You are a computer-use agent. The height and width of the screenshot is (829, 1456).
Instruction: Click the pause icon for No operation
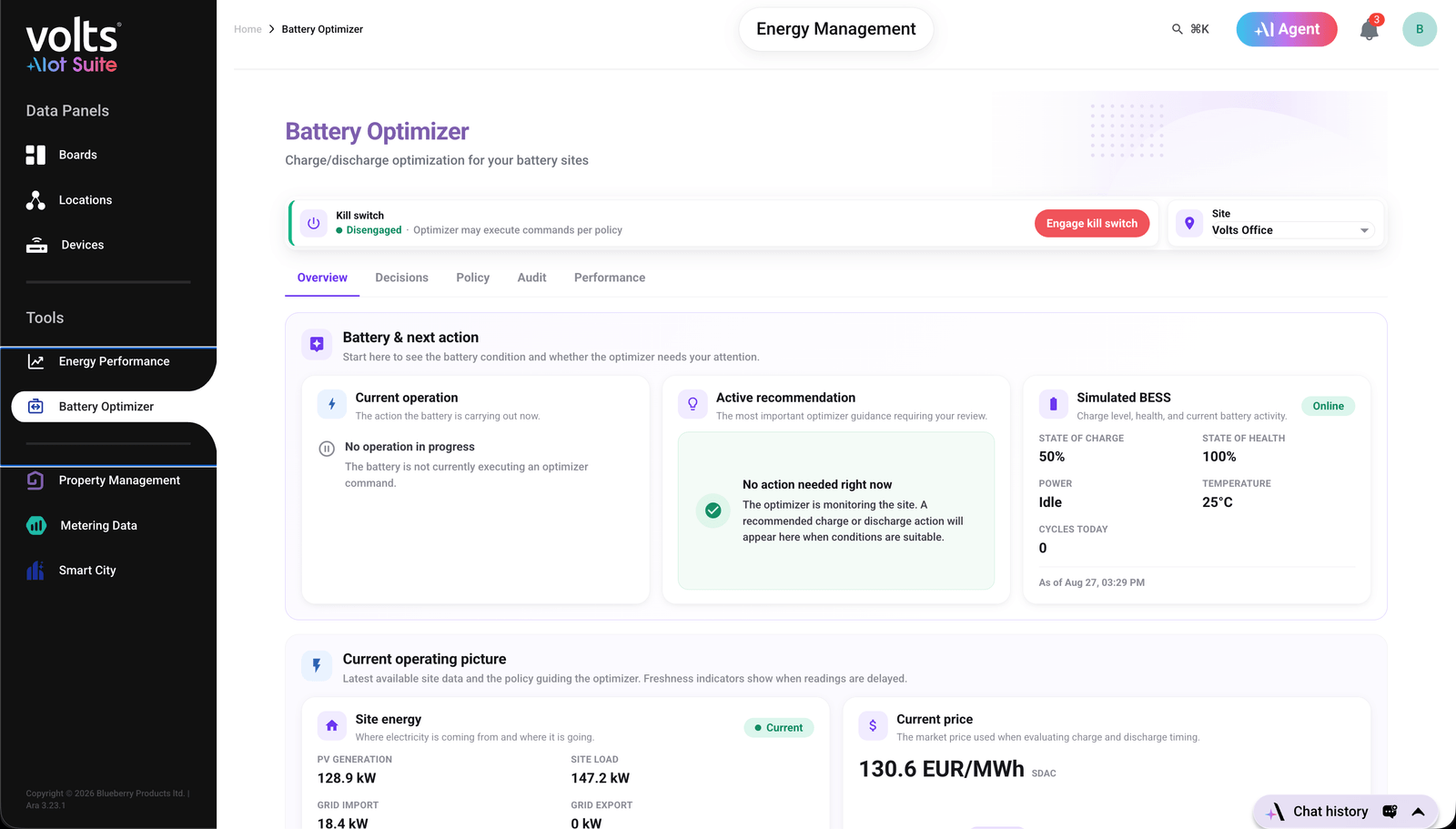(327, 449)
